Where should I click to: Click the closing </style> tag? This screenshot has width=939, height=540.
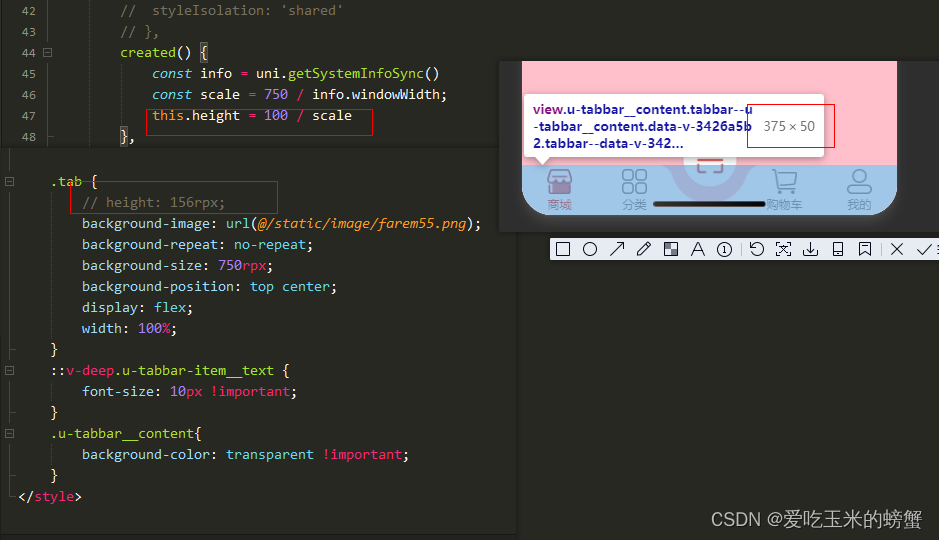50,496
